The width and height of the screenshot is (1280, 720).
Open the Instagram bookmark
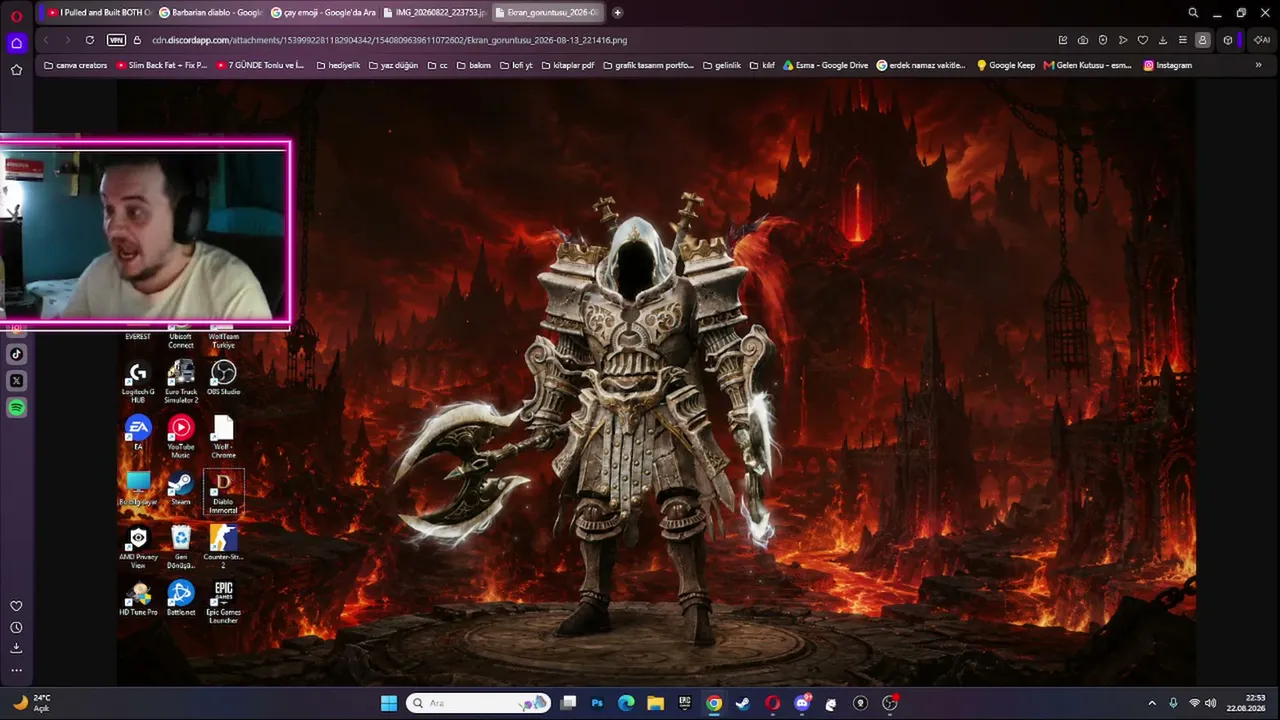1167,65
